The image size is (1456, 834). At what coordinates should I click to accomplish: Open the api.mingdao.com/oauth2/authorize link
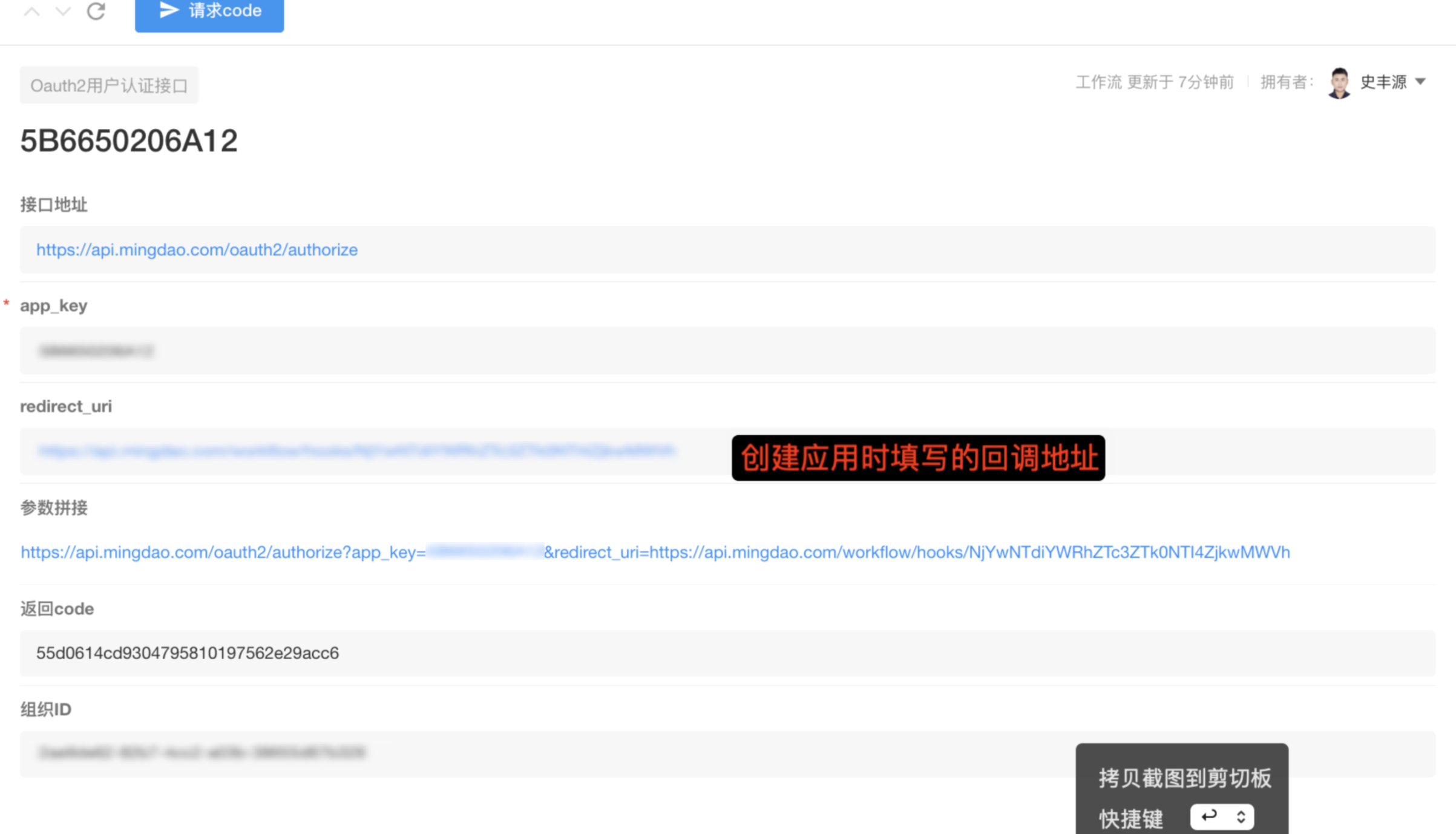click(x=197, y=249)
